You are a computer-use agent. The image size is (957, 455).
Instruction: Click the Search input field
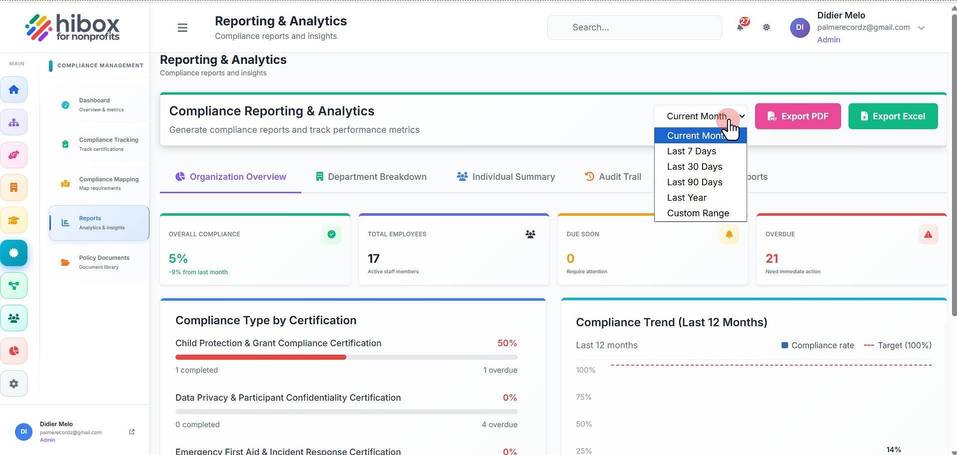[x=634, y=27]
